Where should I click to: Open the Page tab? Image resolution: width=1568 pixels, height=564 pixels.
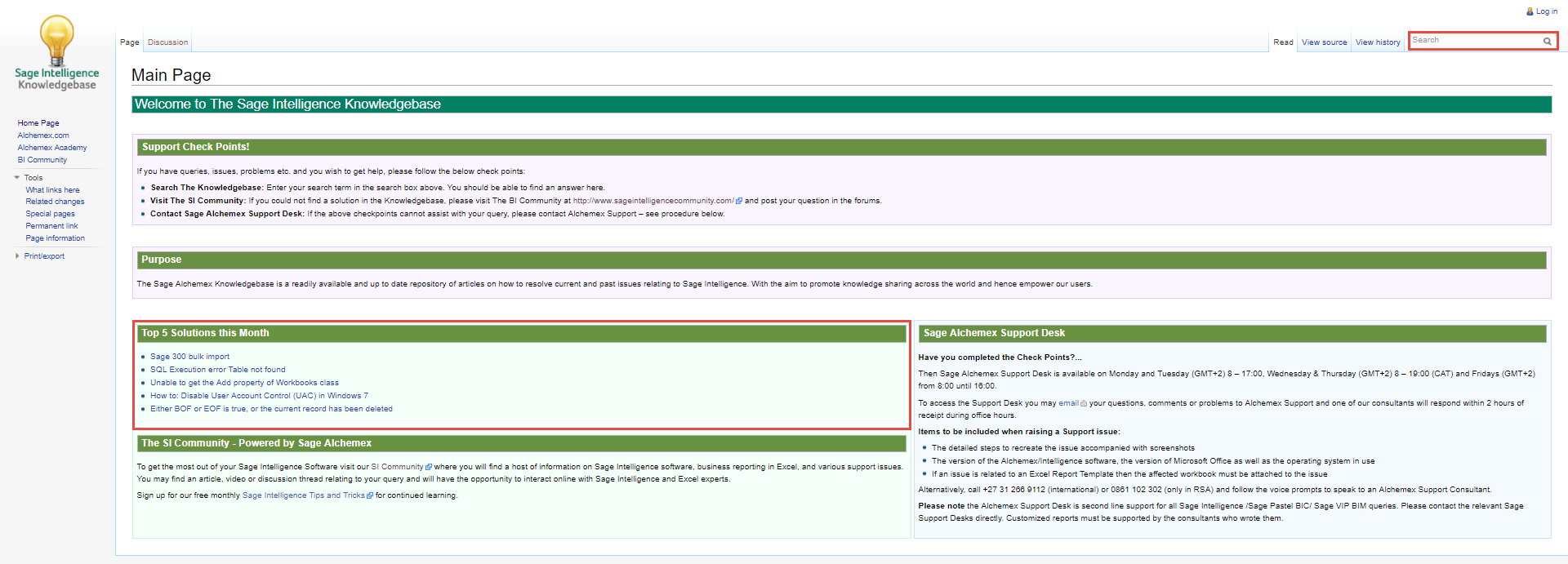pos(130,42)
